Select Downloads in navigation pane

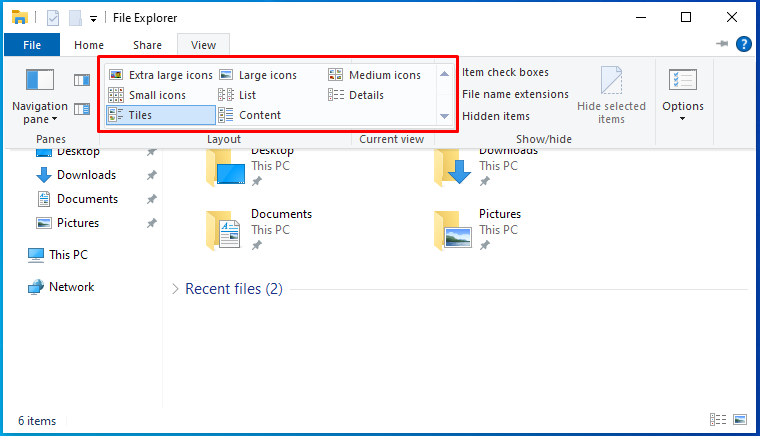pos(86,175)
